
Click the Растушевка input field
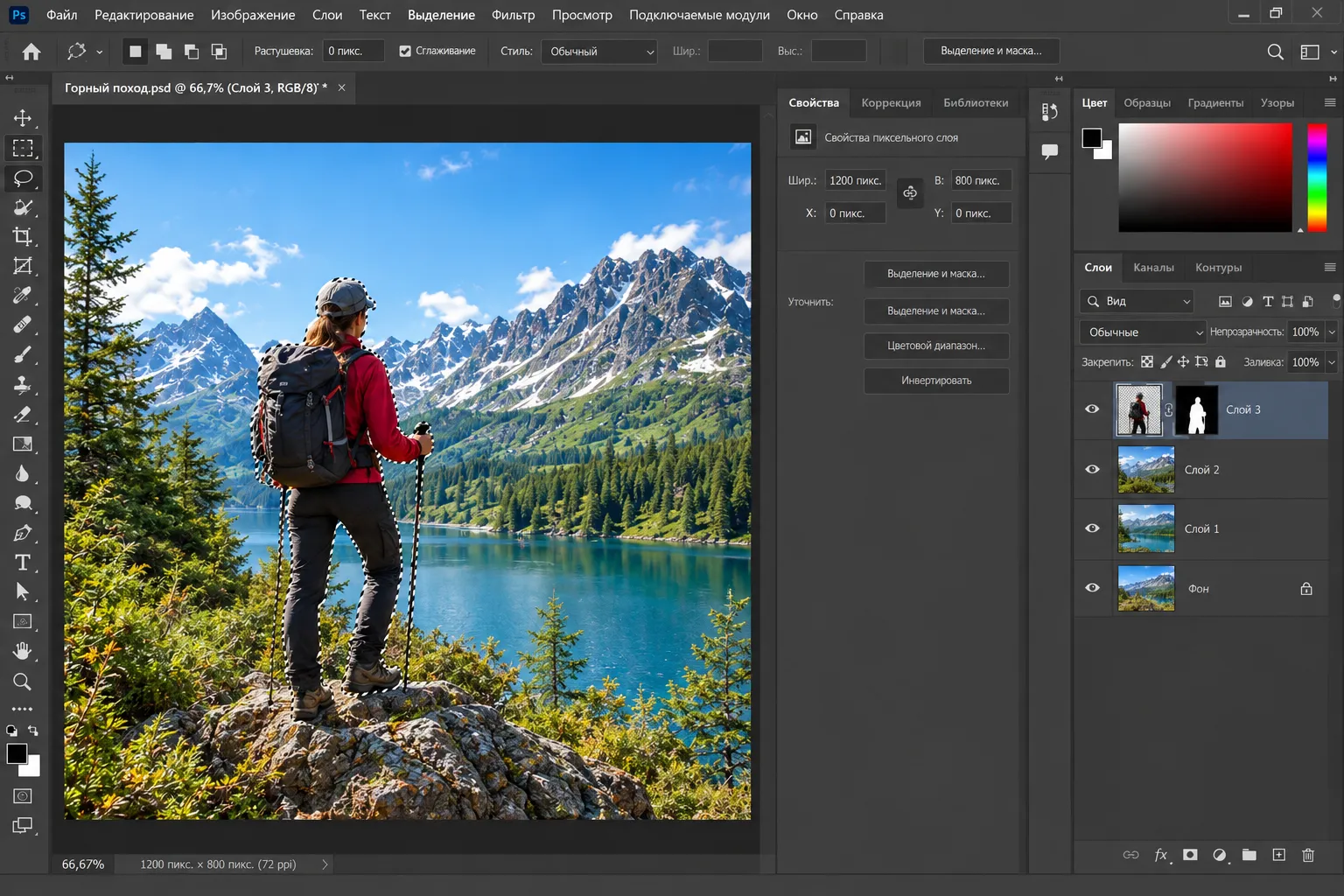pos(353,51)
